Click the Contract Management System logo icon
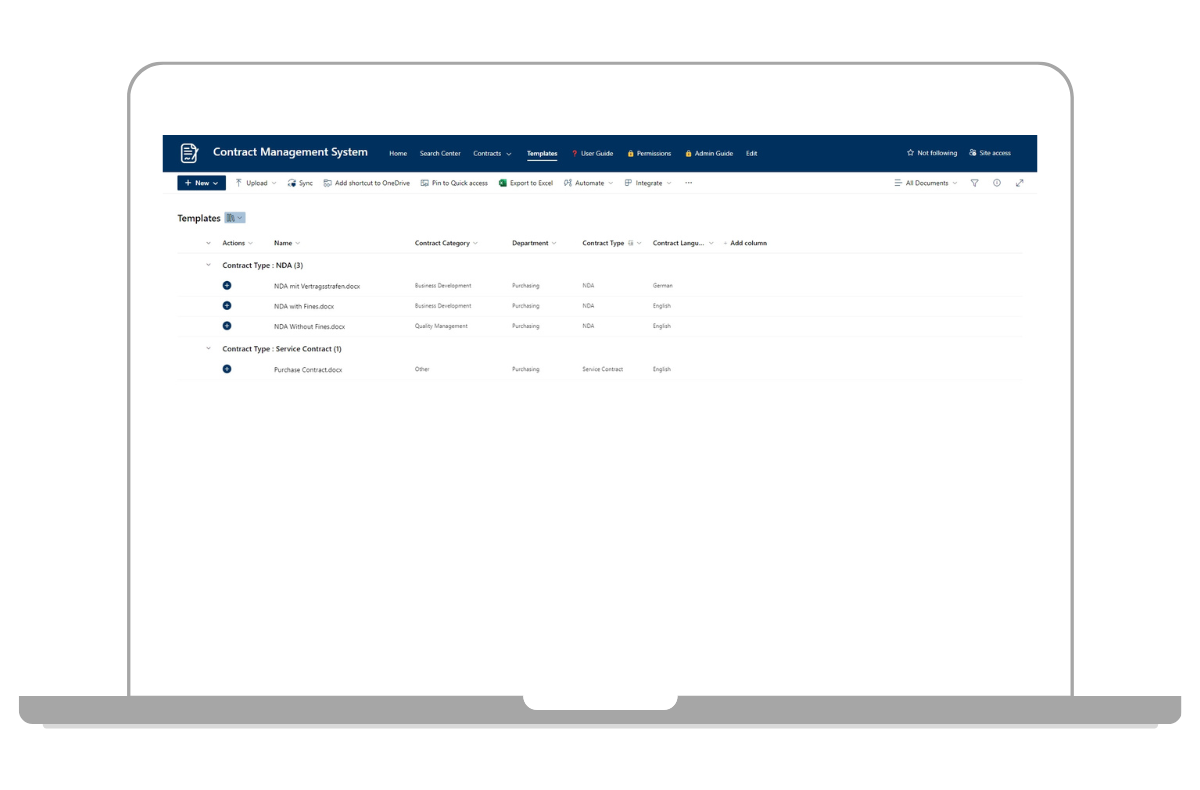 coord(189,153)
